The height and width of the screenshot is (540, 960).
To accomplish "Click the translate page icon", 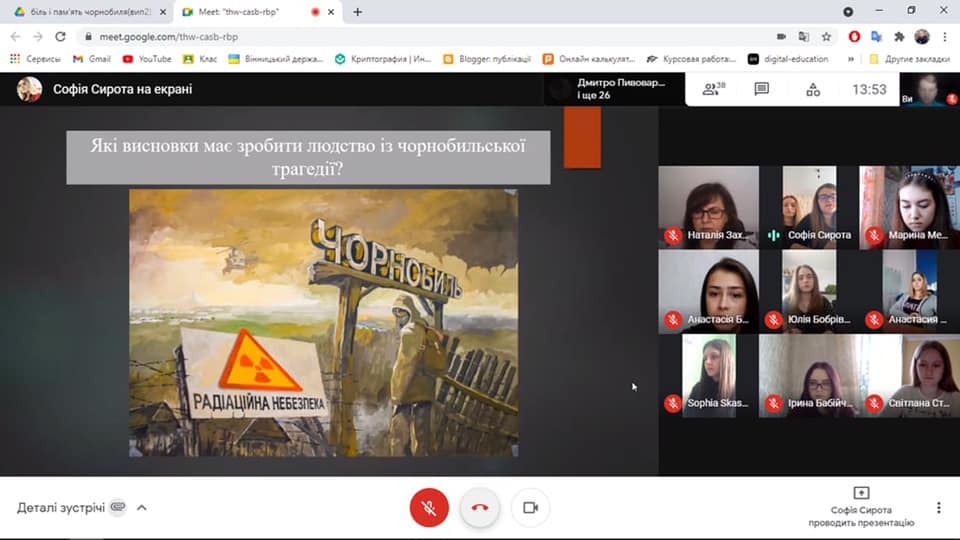I will tap(804, 37).
